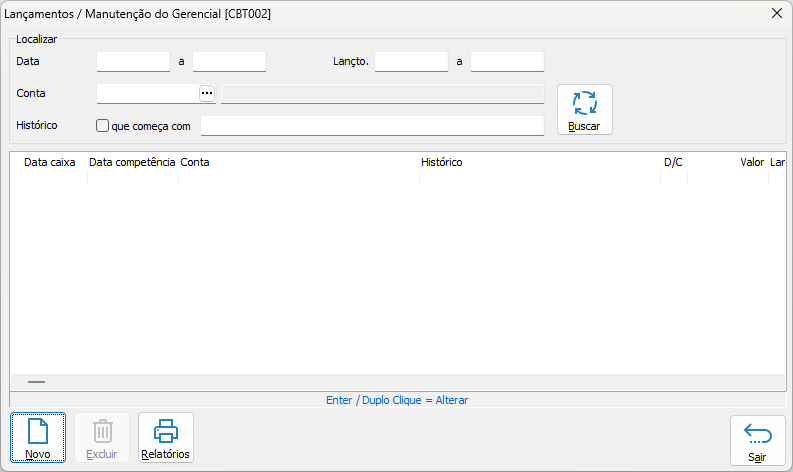Click the Conta code input field
Screen dimensions: 793x472
(147, 94)
